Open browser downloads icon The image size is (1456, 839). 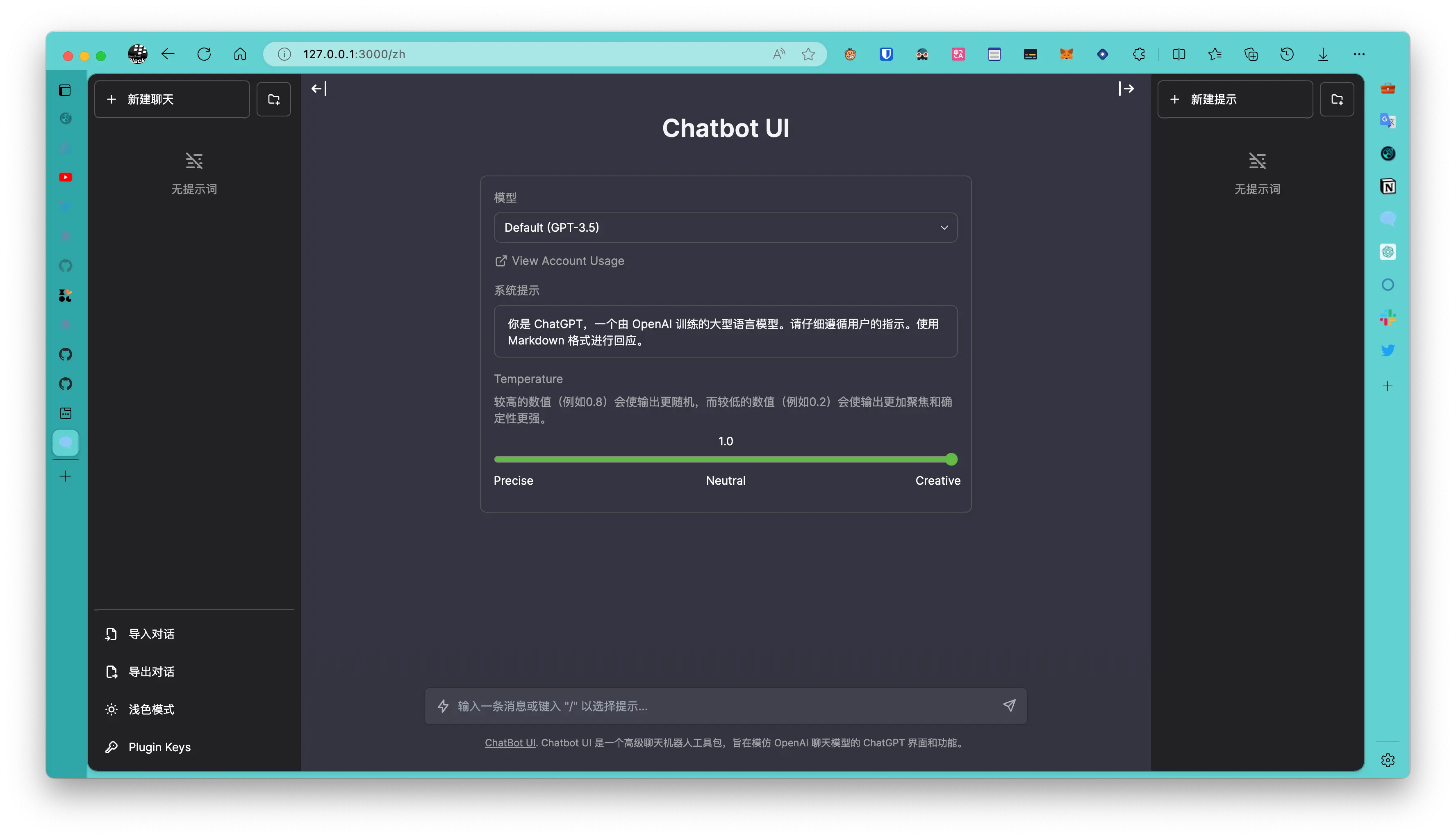pos(1323,54)
